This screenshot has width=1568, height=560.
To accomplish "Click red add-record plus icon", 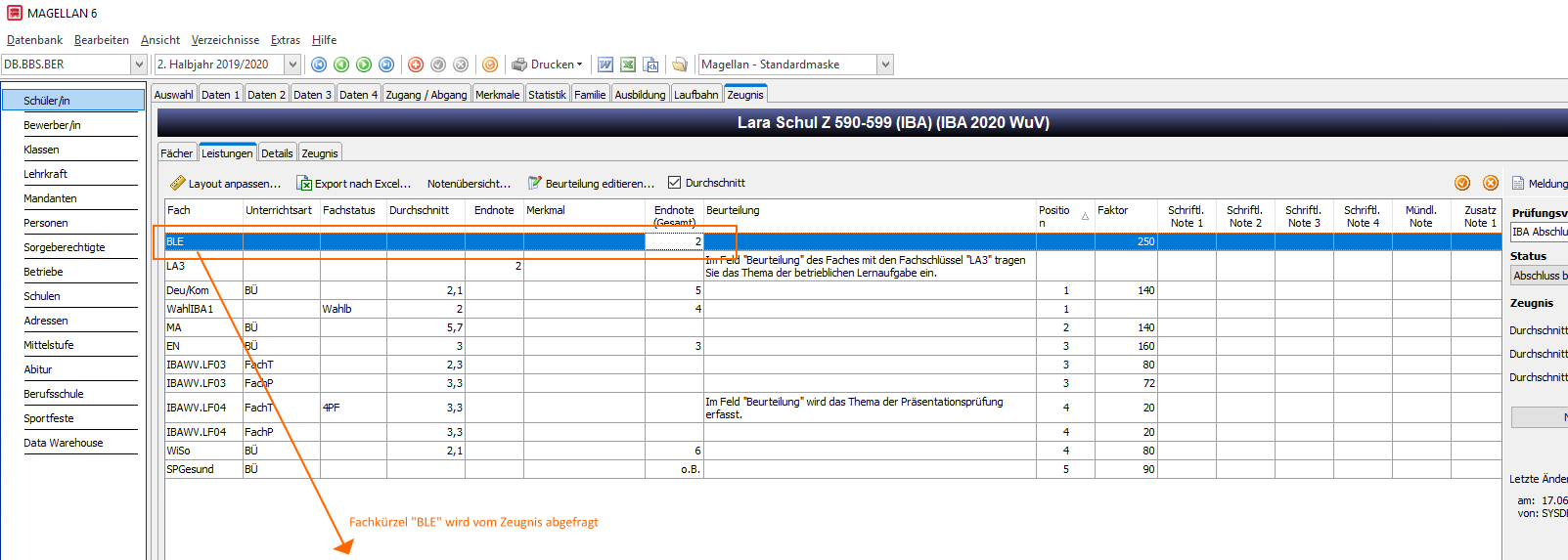I will pyautogui.click(x=416, y=65).
